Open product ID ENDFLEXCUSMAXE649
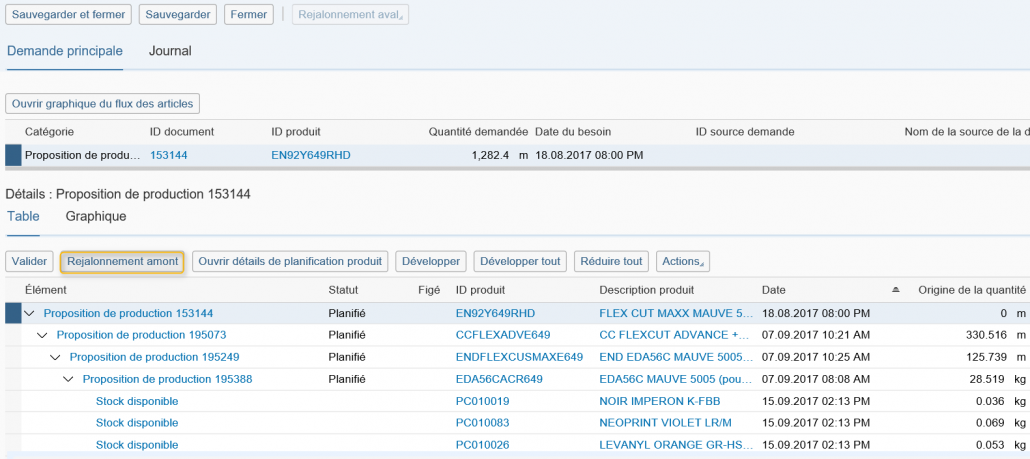The image size is (1030, 459). coord(520,357)
